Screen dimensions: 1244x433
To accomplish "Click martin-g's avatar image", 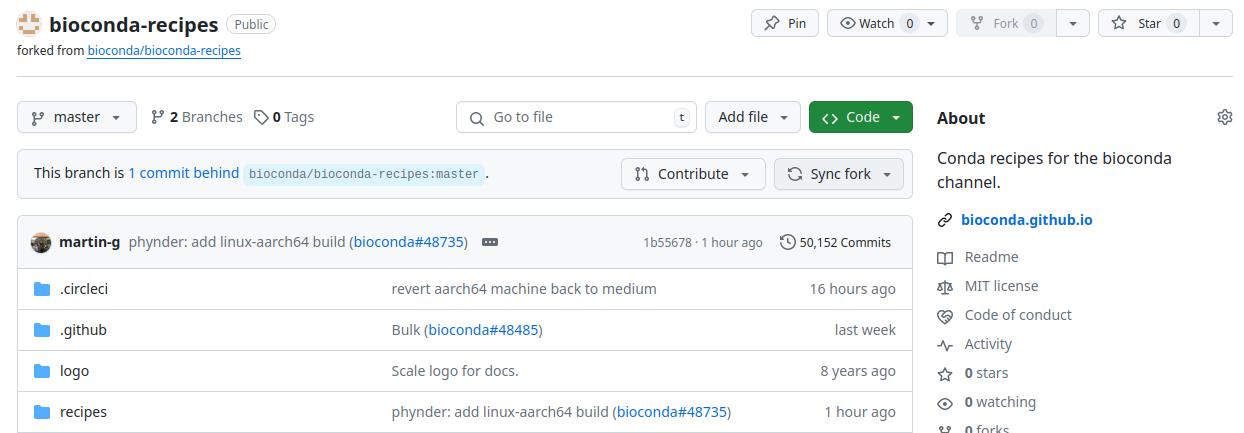I will tap(41, 242).
